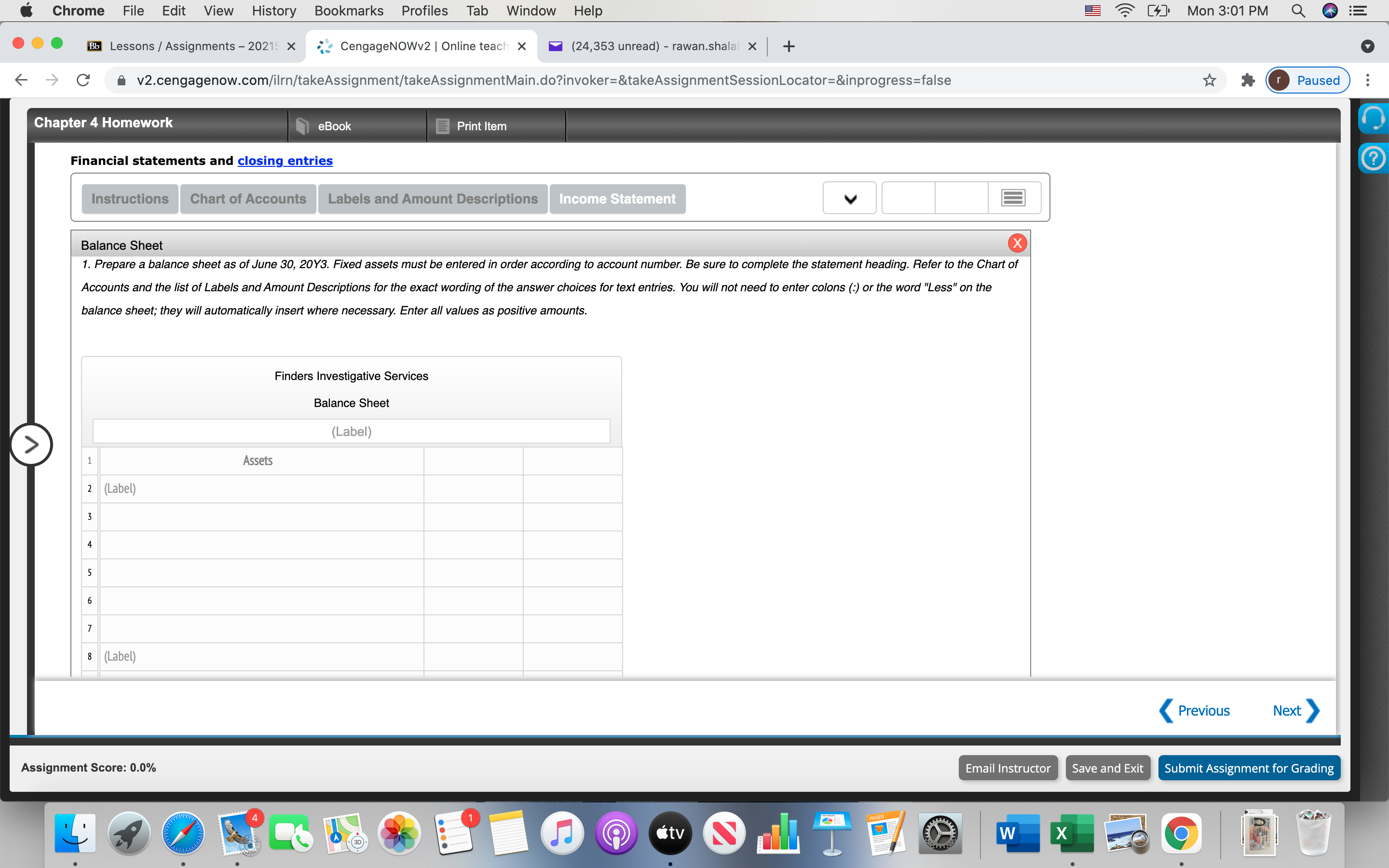The width and height of the screenshot is (1389, 868).
Task: Switch to the Income Statement tab
Action: (x=616, y=199)
